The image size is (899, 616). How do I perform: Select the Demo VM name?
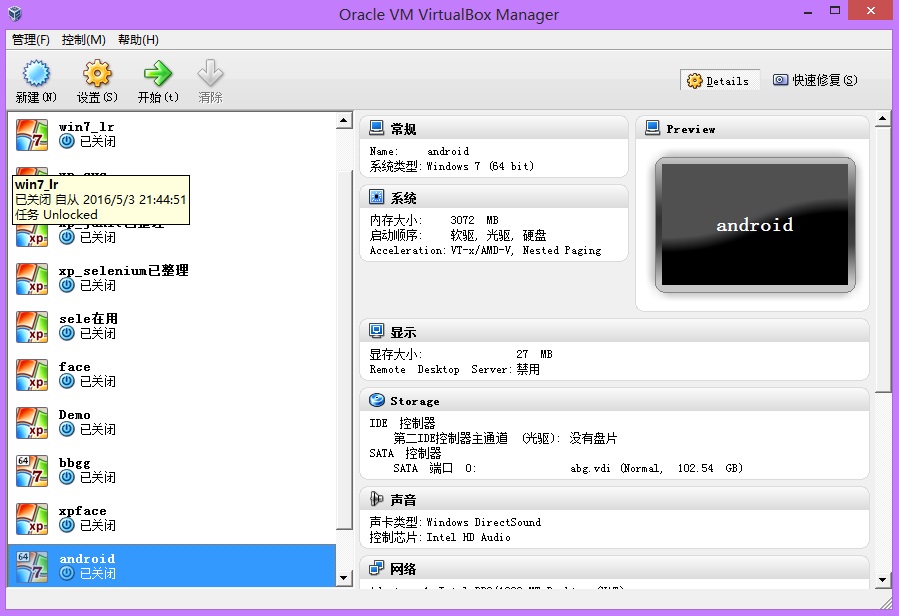pyautogui.click(x=75, y=415)
